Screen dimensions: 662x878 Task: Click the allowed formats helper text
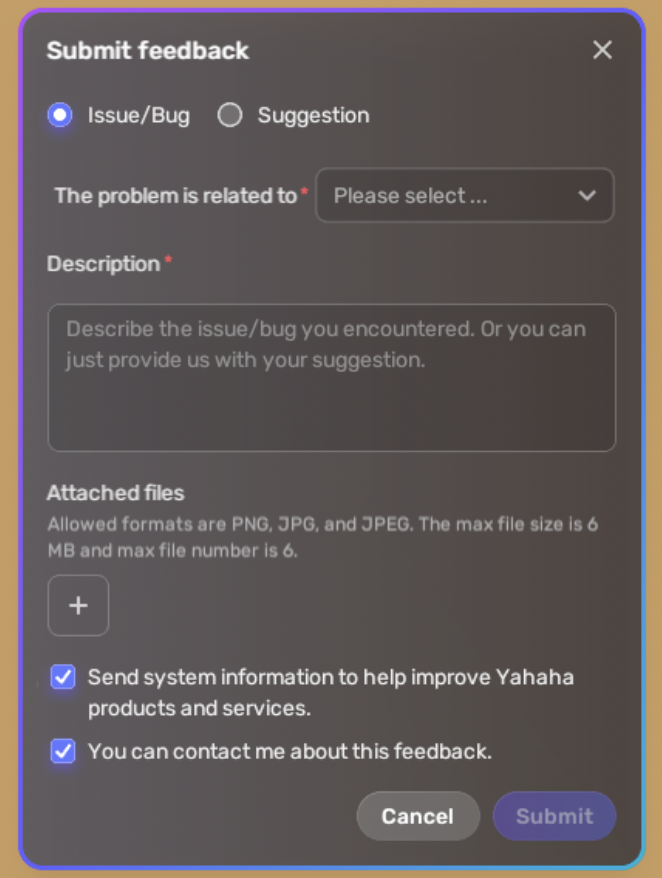point(323,538)
